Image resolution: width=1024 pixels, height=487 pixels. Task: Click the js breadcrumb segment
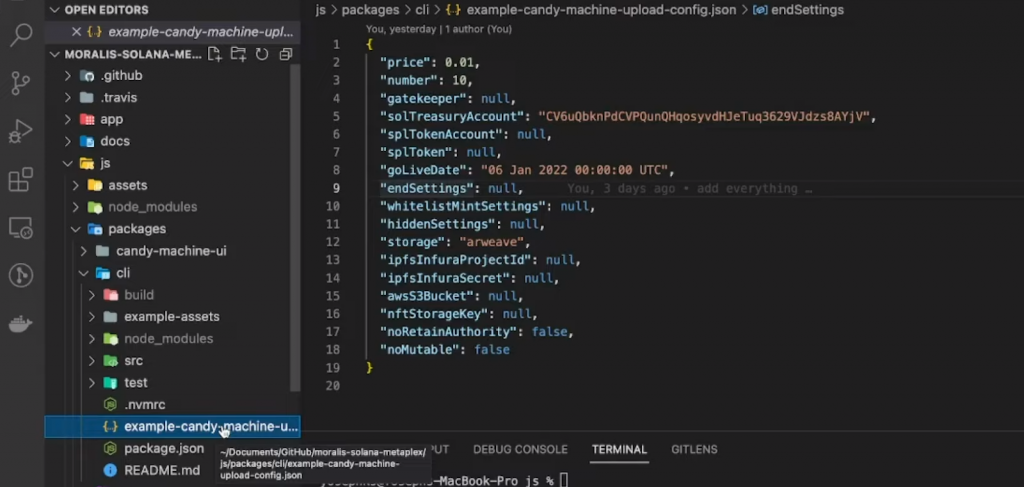pos(320,10)
